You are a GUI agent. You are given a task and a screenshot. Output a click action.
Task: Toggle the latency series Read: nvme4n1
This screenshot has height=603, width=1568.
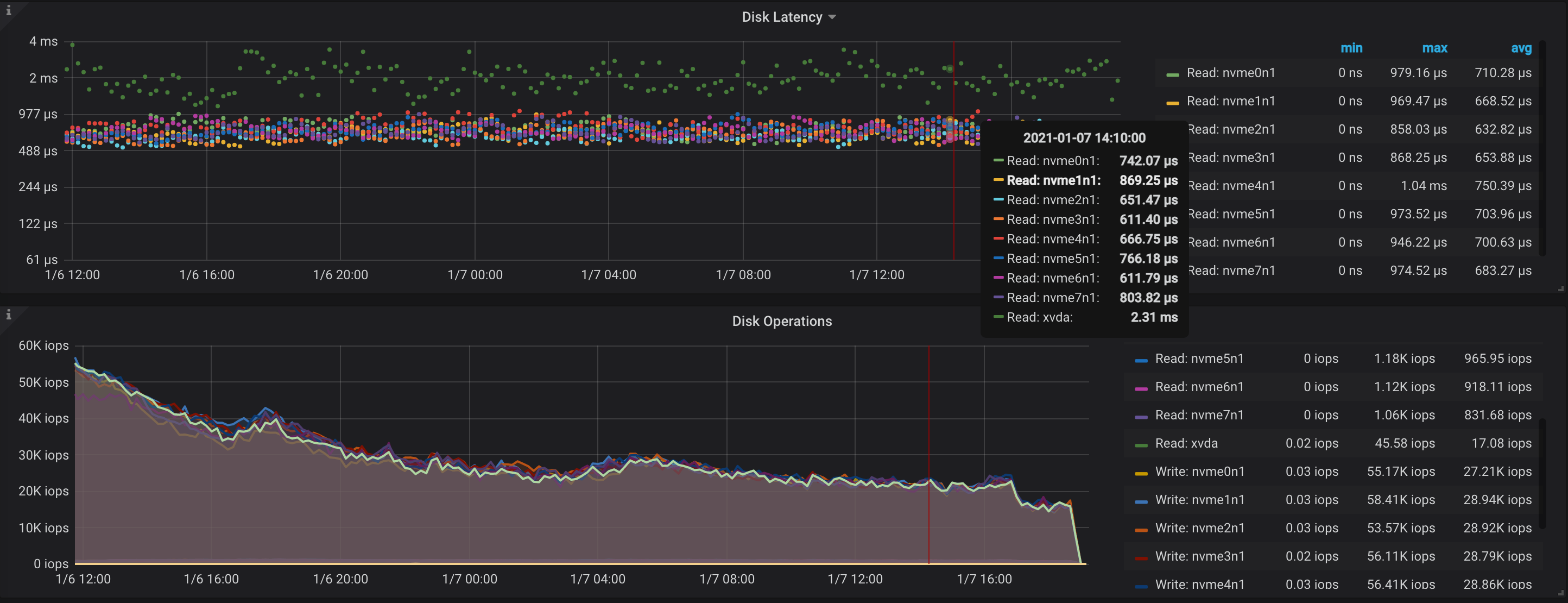[1232, 186]
